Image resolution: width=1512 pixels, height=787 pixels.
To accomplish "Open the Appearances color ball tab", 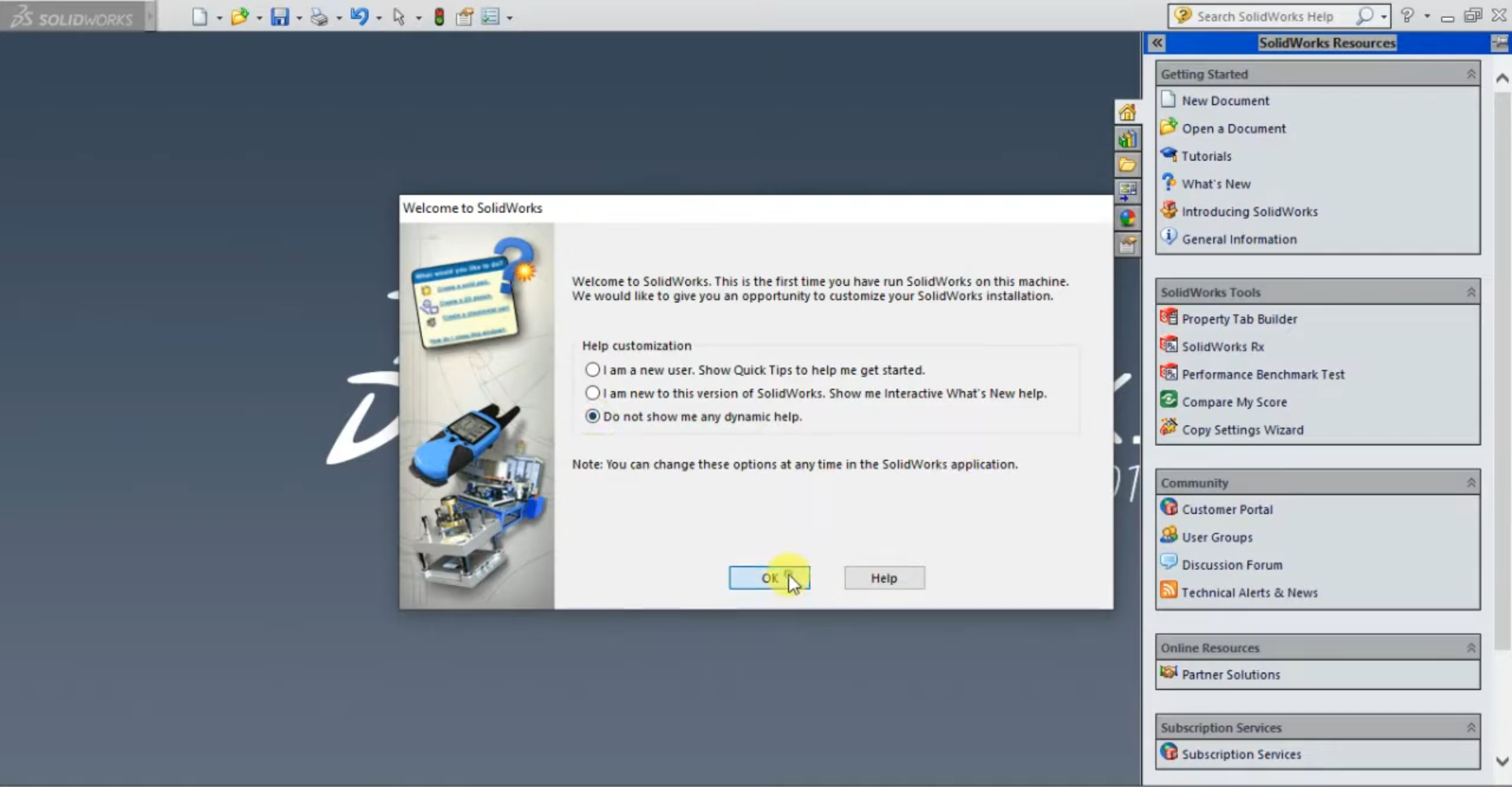I will 1128,218.
